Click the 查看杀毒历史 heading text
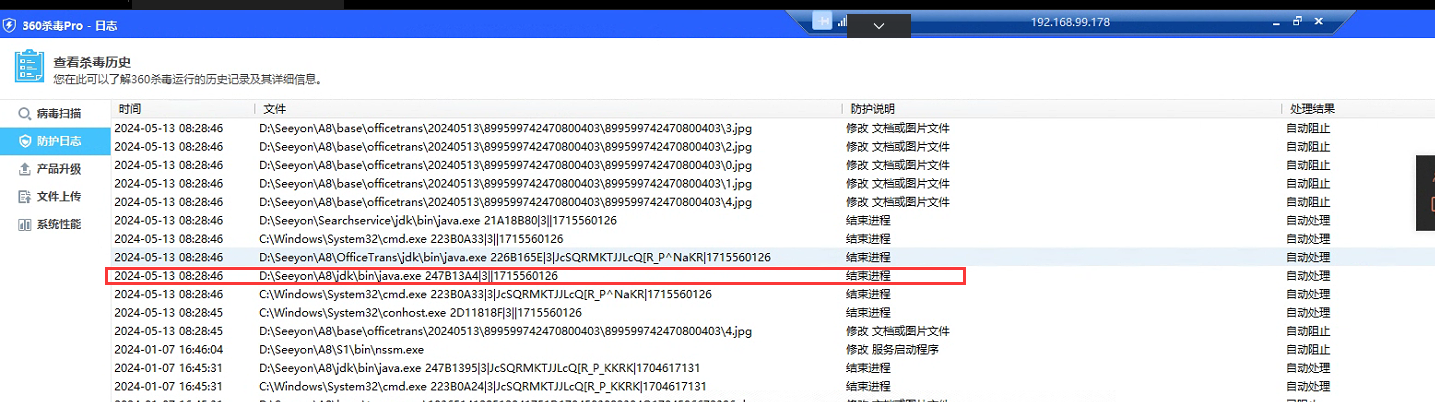The height and width of the screenshot is (402, 1436). 92,62
